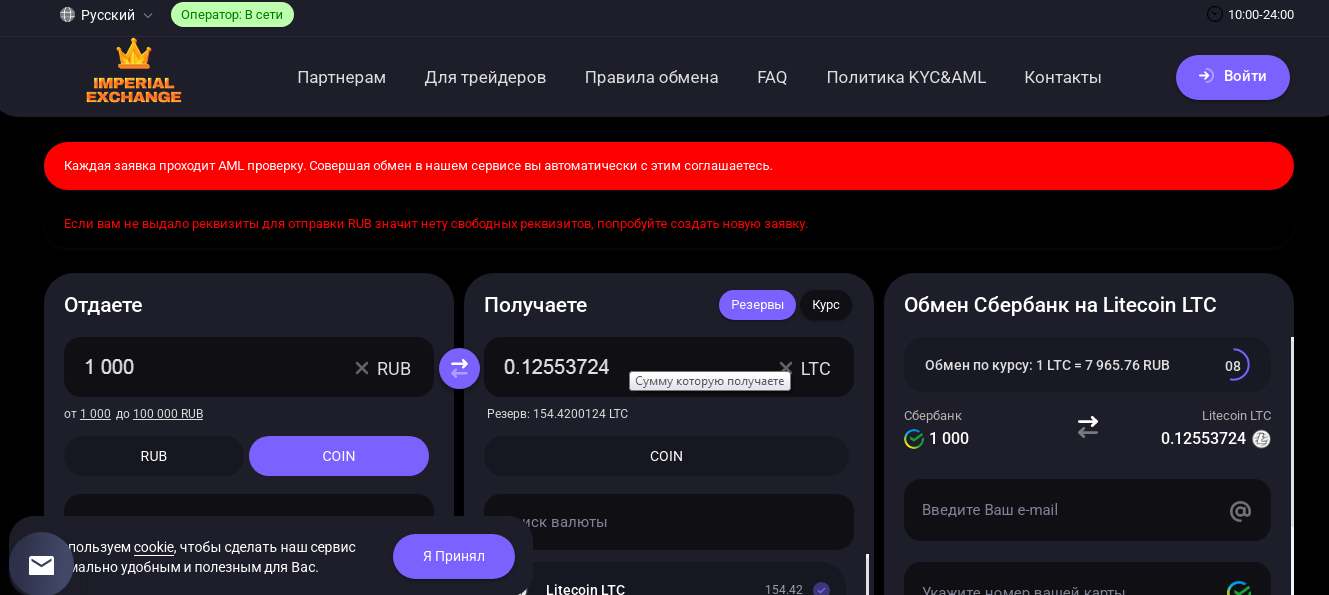
Task: Click the checkmark next to Litecoin 154.42
Action: 822,589
